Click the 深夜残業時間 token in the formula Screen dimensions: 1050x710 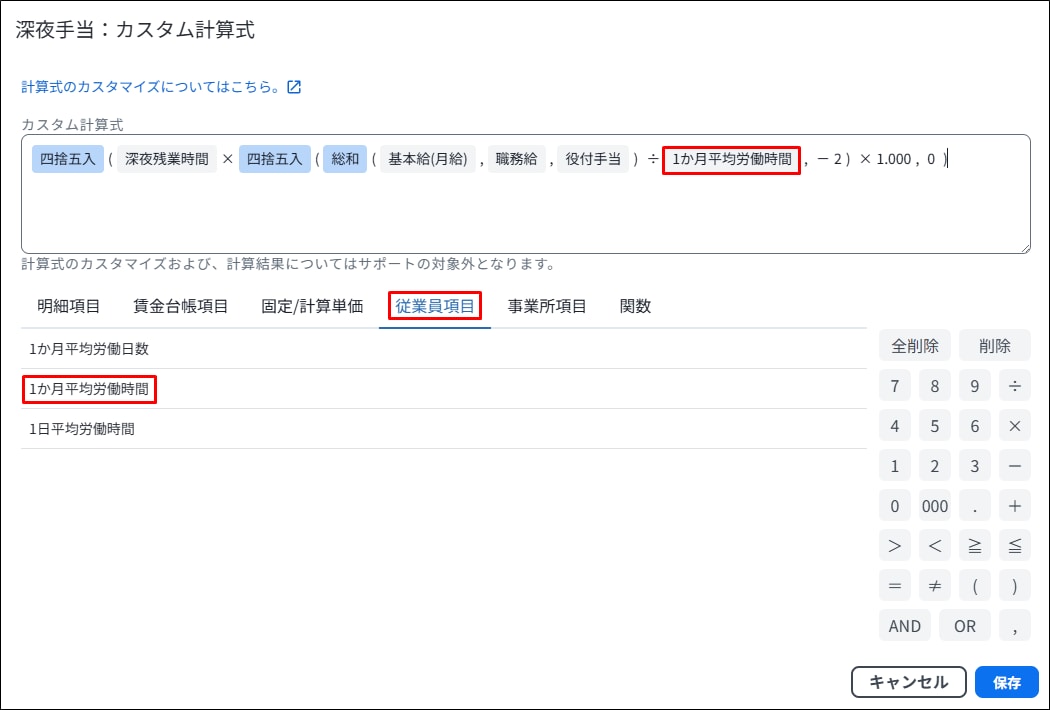point(167,159)
